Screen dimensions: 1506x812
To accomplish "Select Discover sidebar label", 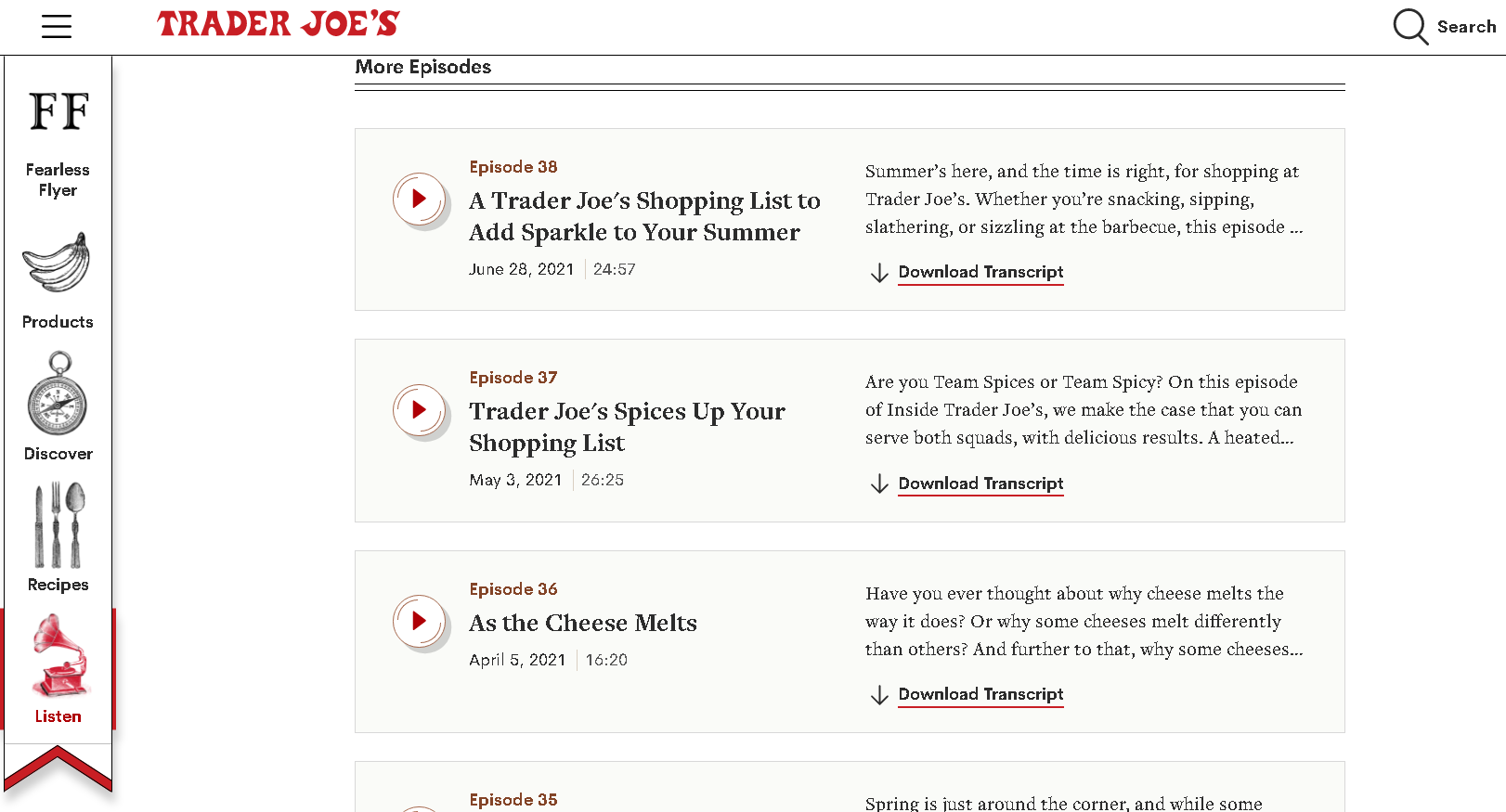I will 58,454.
